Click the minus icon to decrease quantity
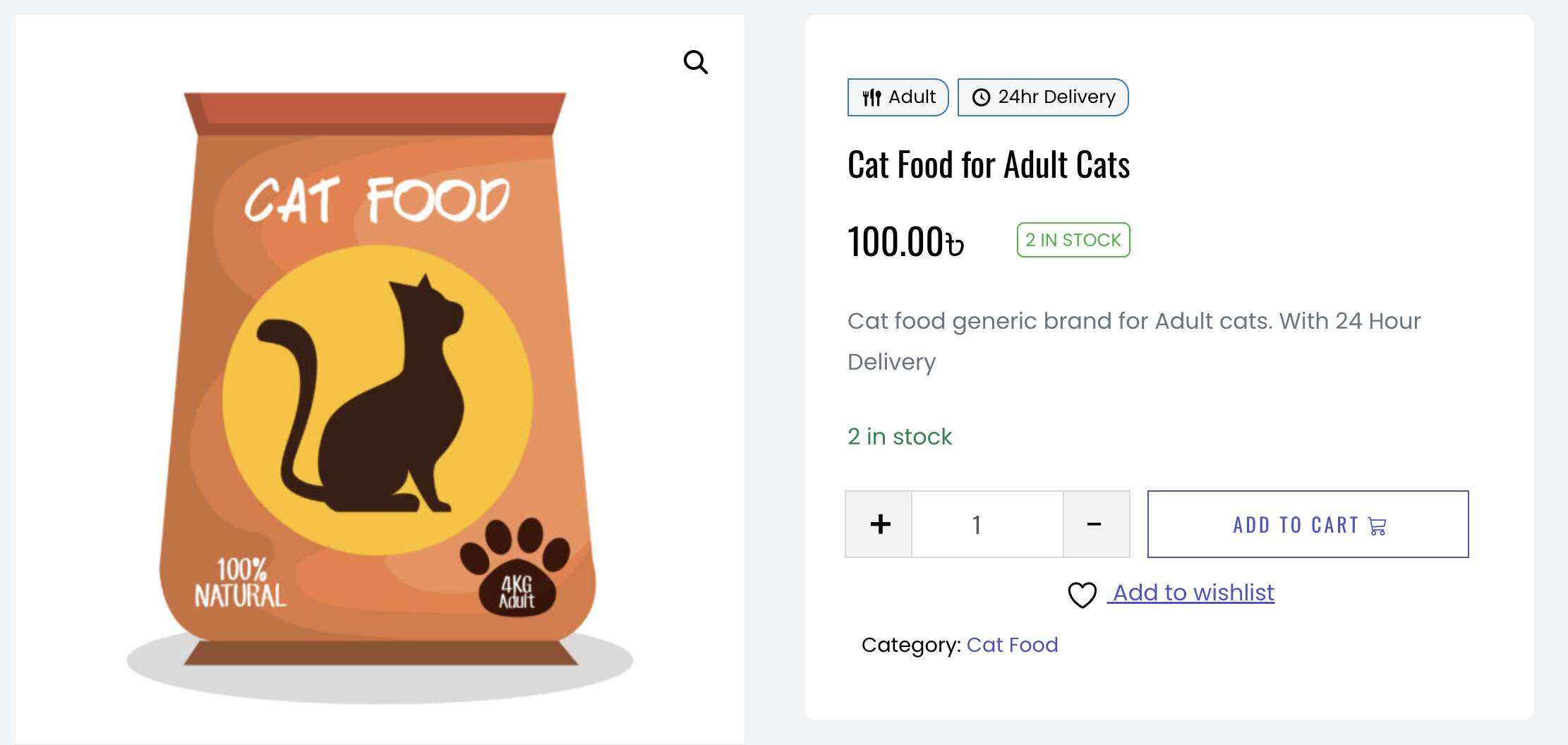The width and height of the screenshot is (1568, 745). pyautogui.click(x=1094, y=523)
